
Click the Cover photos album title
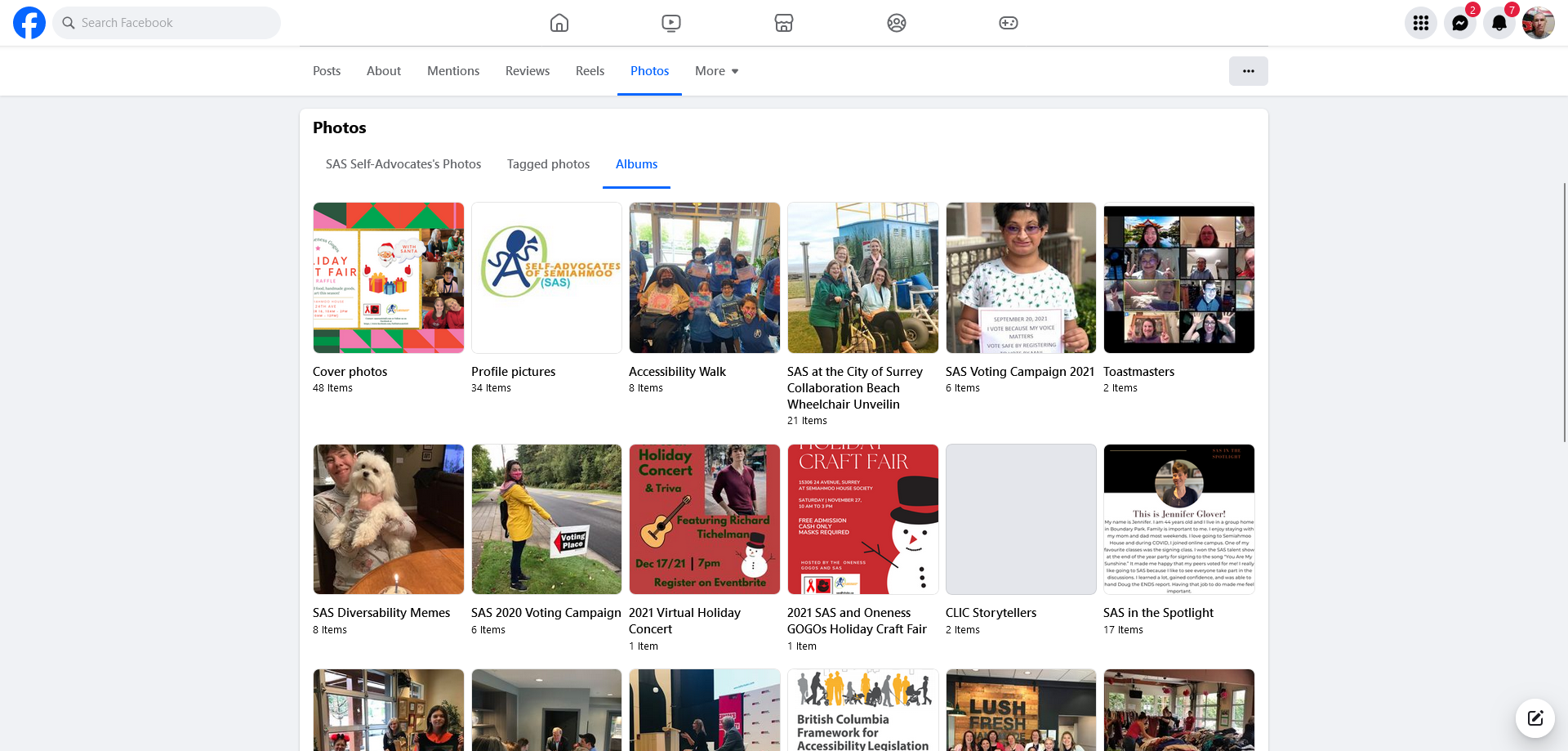[x=350, y=372]
